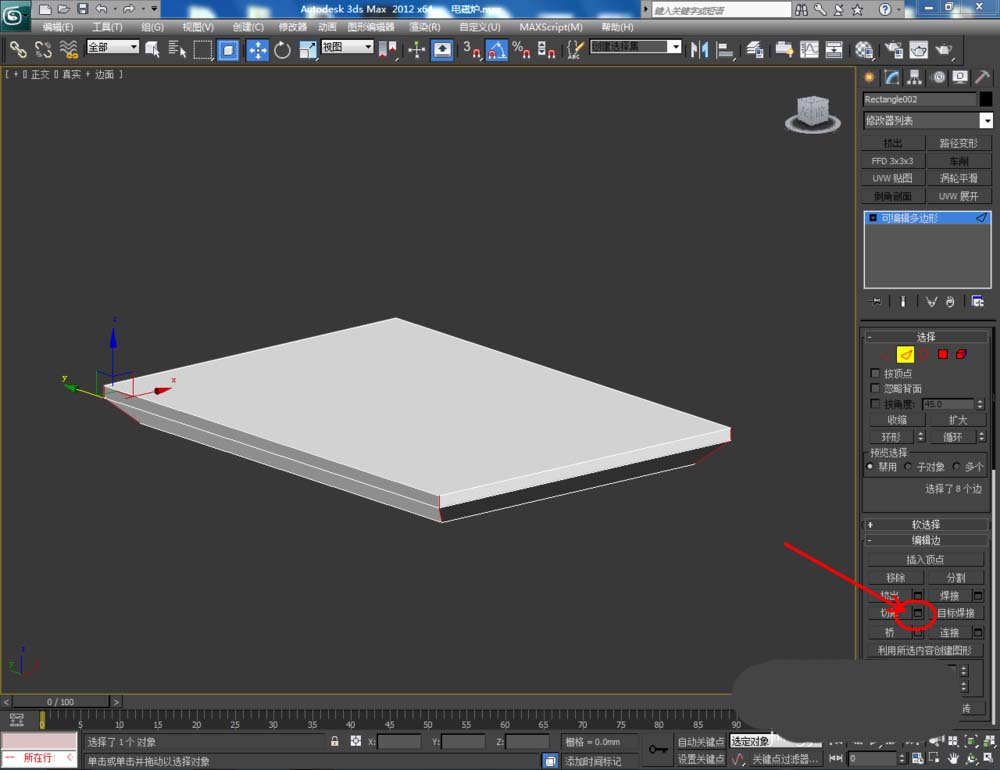This screenshot has height=770, width=1000.
Task: Open the MAXScript(M) menu
Action: tap(550, 27)
